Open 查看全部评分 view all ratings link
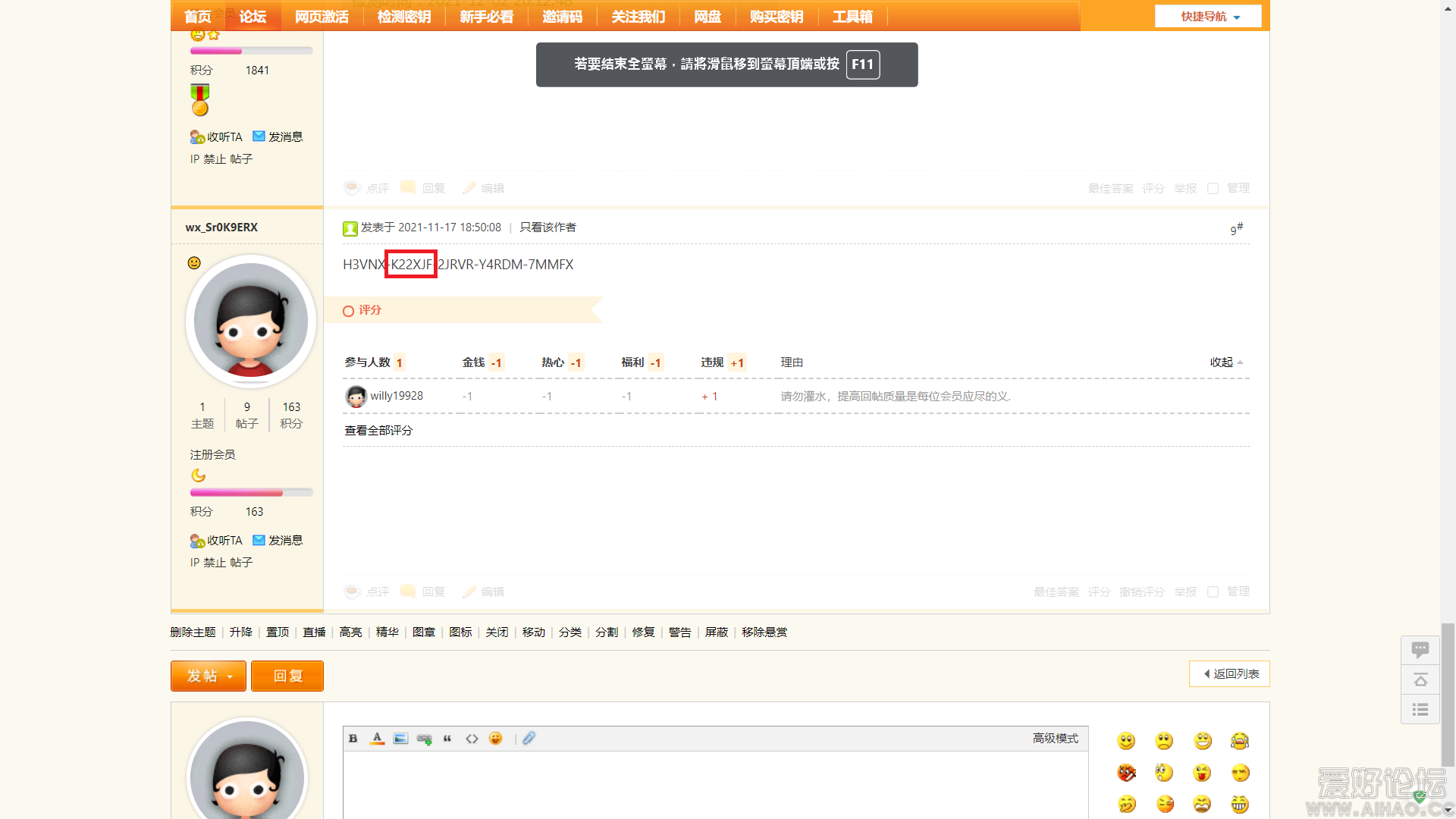 click(x=378, y=431)
